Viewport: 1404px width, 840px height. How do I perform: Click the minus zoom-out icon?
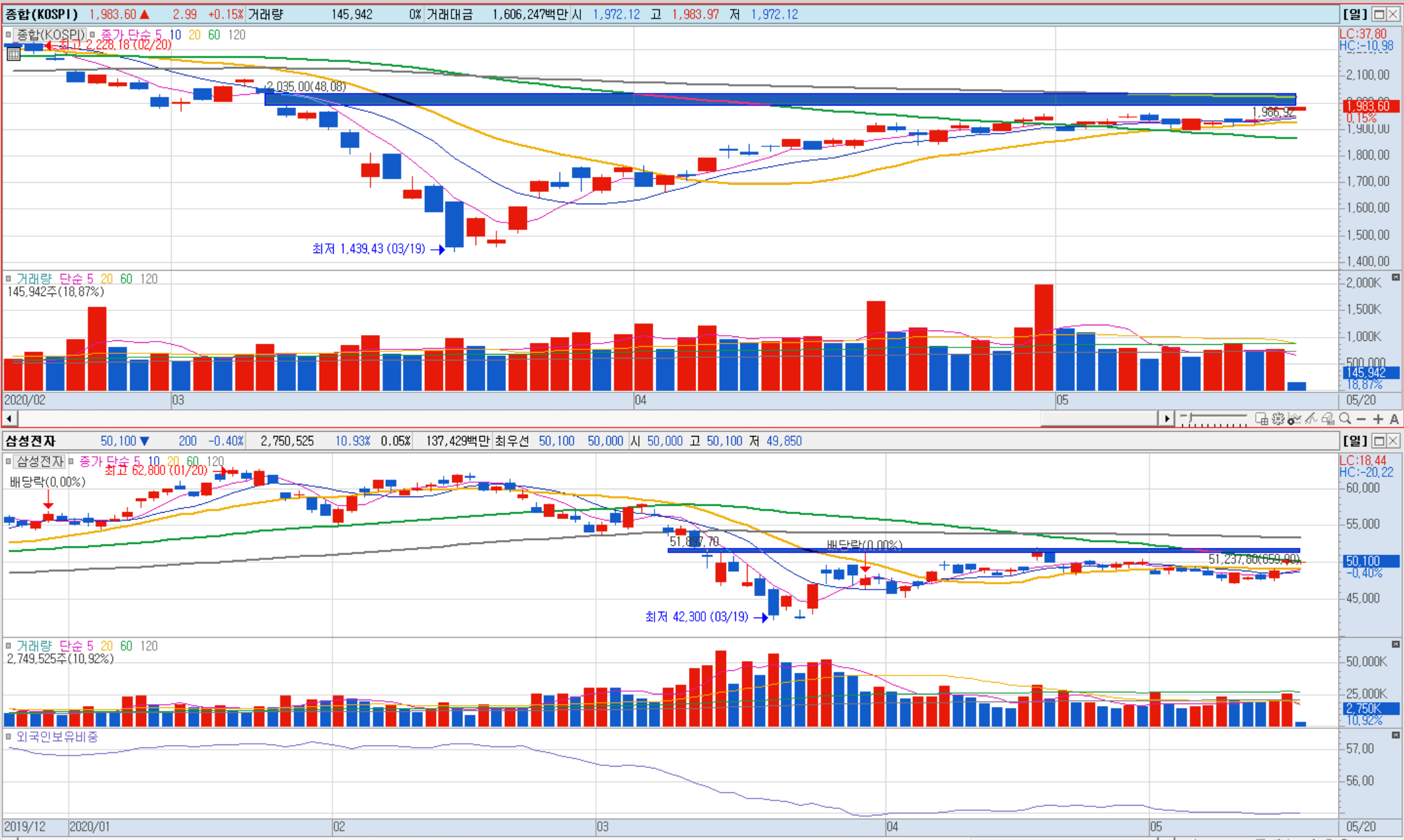coord(1361,419)
